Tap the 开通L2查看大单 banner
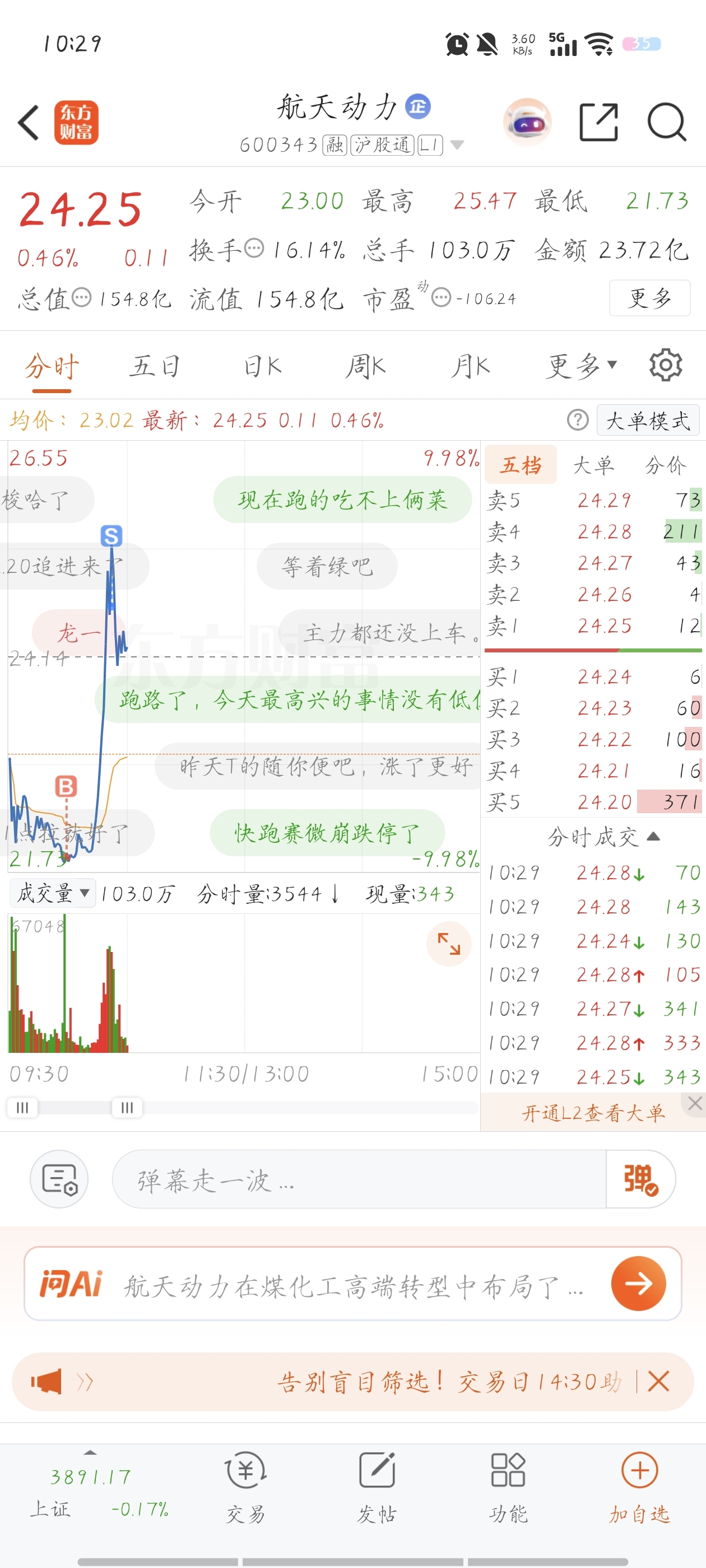The height and width of the screenshot is (1568, 706). (593, 1113)
